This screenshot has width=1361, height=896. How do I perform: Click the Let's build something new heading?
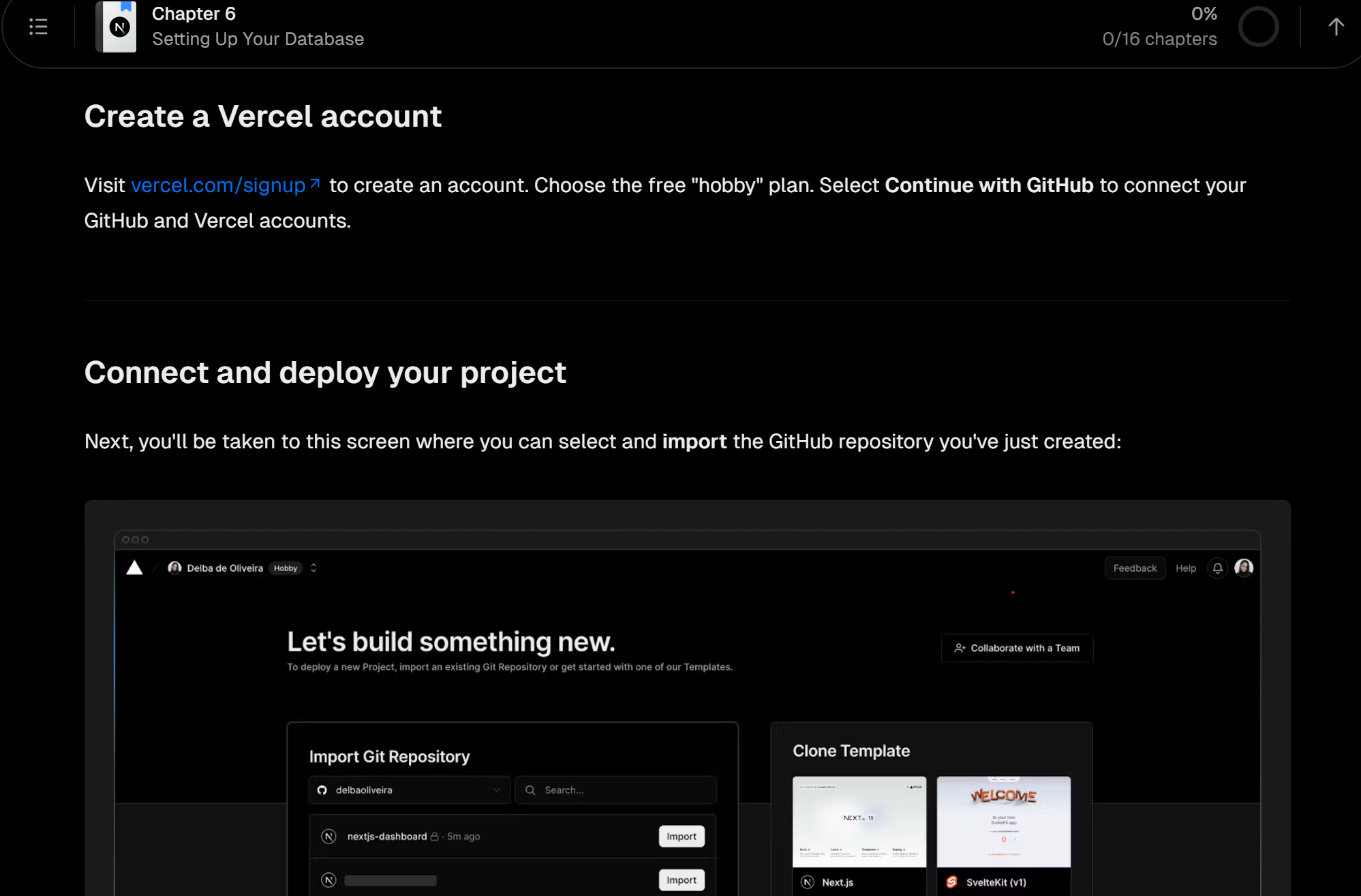coord(451,642)
